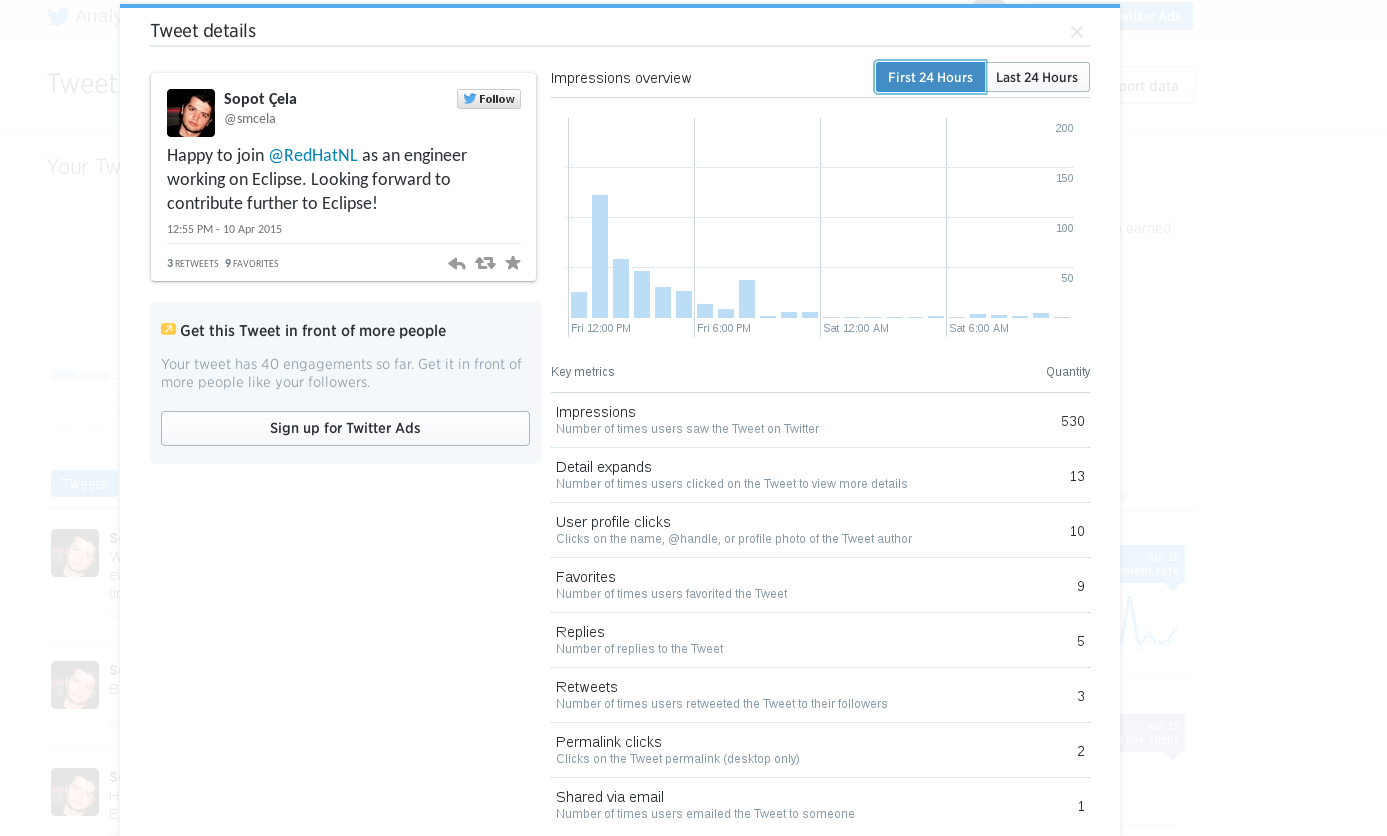Open the tweet timestamp 12:55 PM link
This screenshot has width=1387, height=836.
[x=224, y=229]
